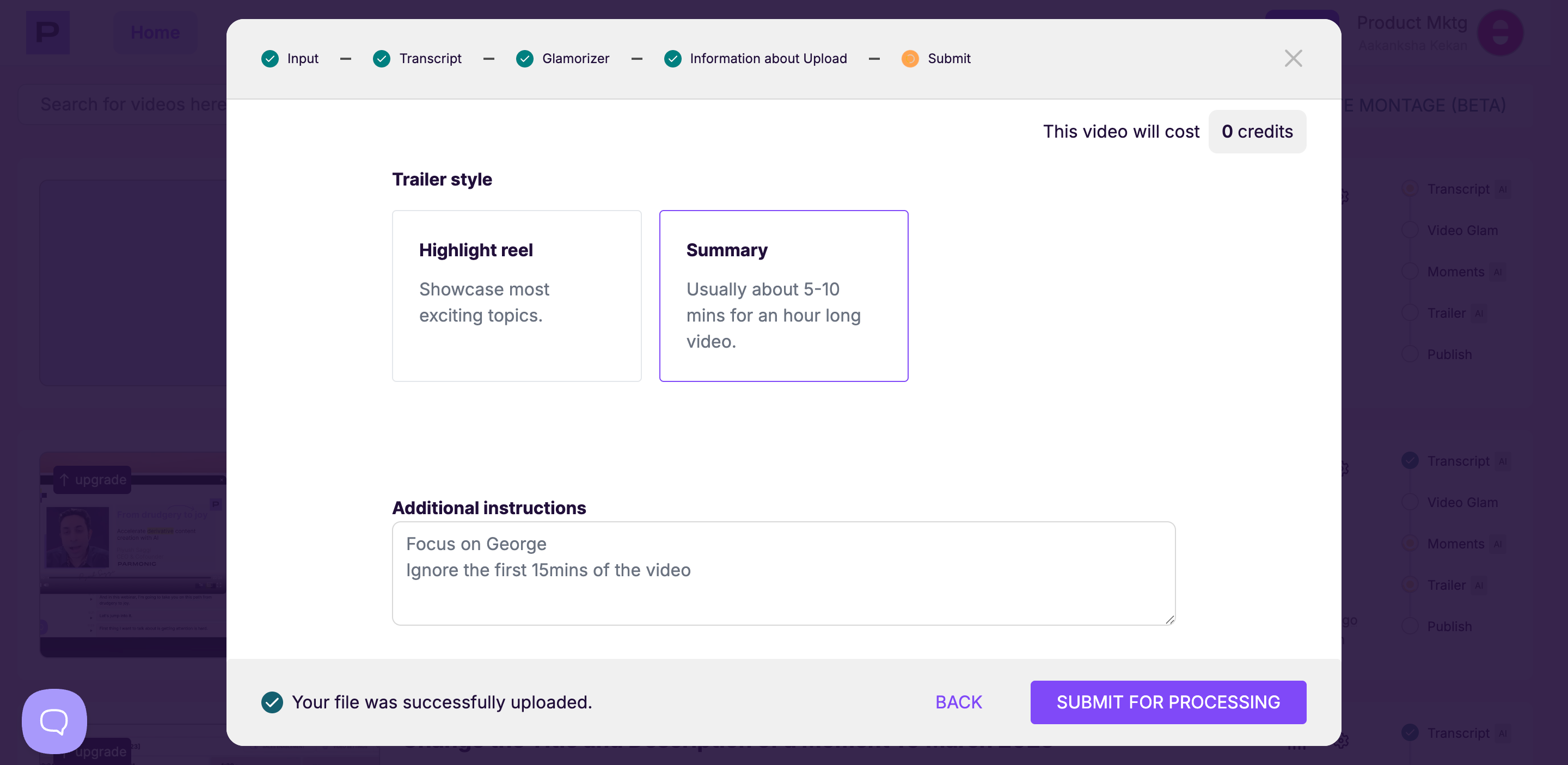Screen dimensions: 1568x765
Task: Click the orange Submit step spinner icon
Action: pos(909,58)
